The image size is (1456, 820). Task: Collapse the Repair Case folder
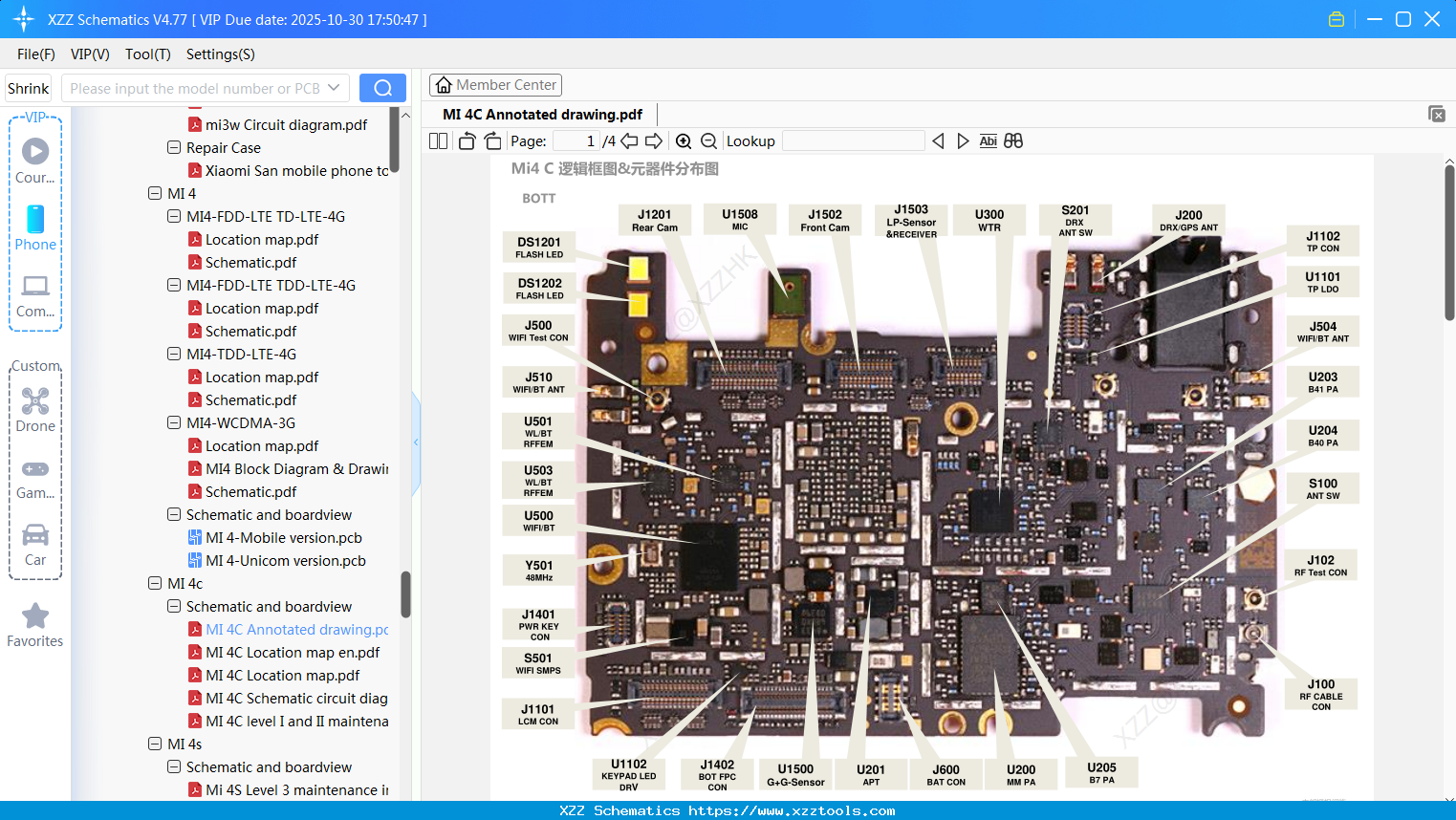pyautogui.click(x=174, y=147)
